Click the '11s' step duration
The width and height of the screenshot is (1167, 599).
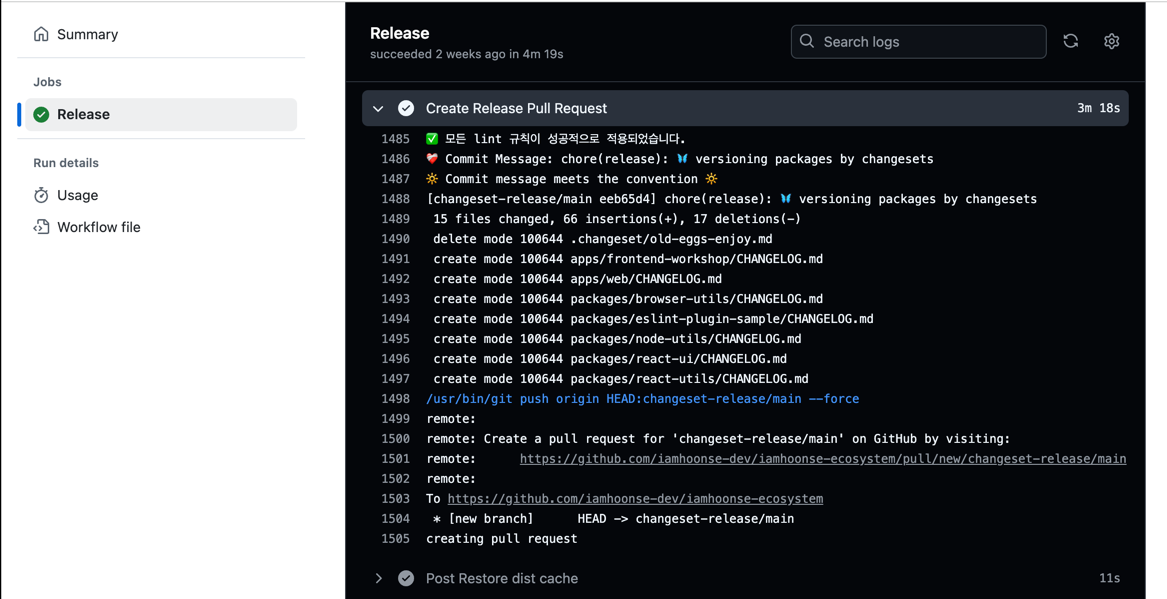point(1110,578)
